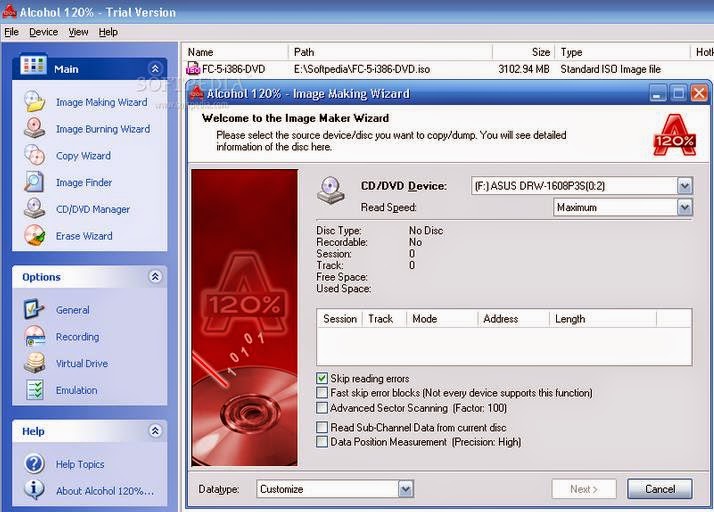Open the Image Finder link
The height and width of the screenshot is (512, 714).
(x=84, y=182)
